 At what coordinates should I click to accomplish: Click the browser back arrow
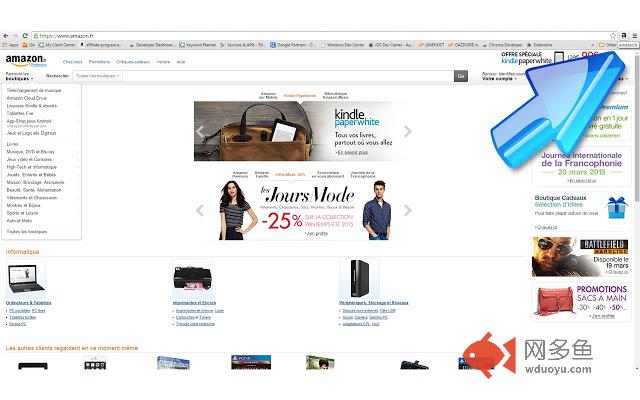coord(6,36)
